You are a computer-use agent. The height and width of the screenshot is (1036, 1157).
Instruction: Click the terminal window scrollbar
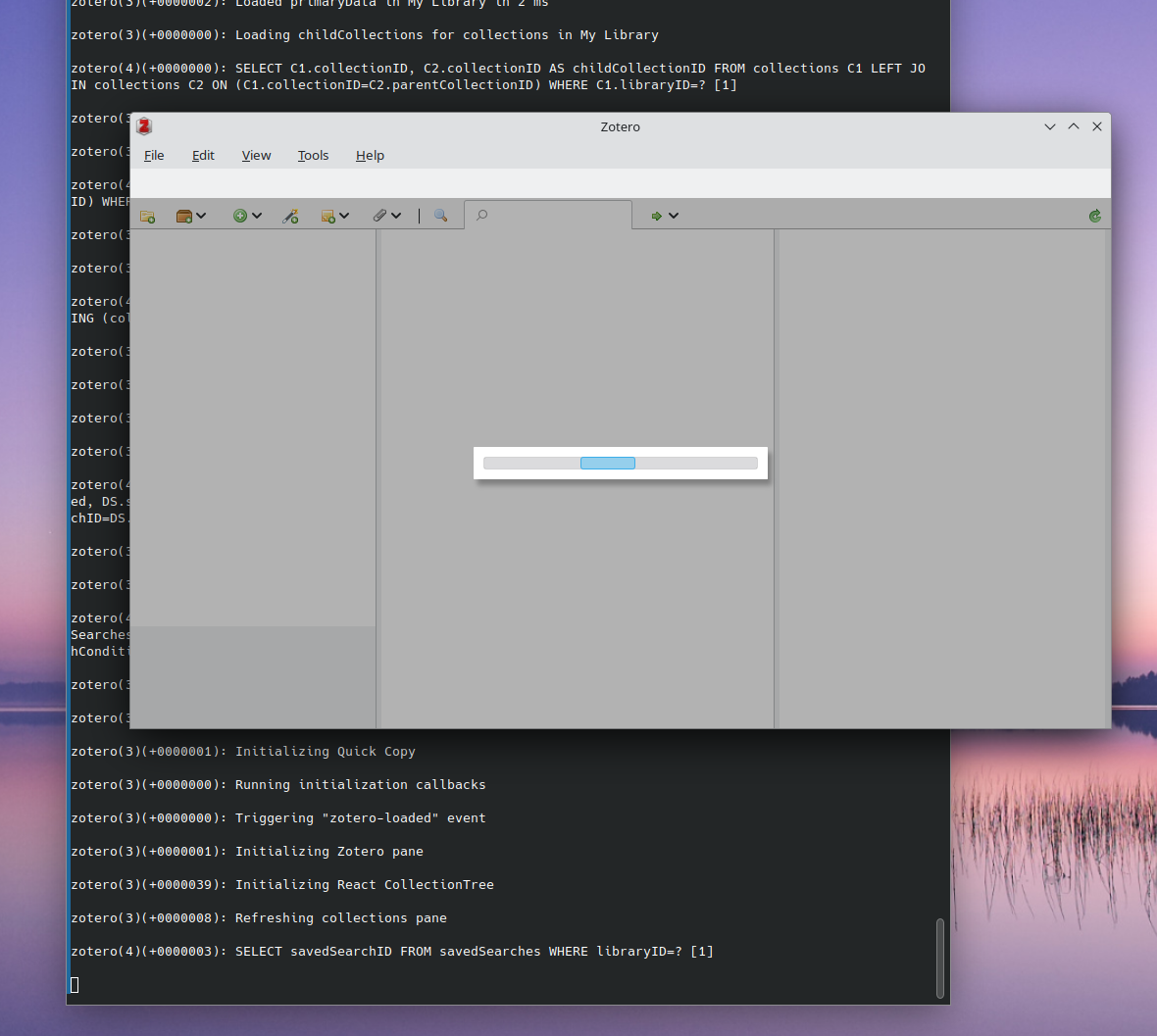[940, 958]
